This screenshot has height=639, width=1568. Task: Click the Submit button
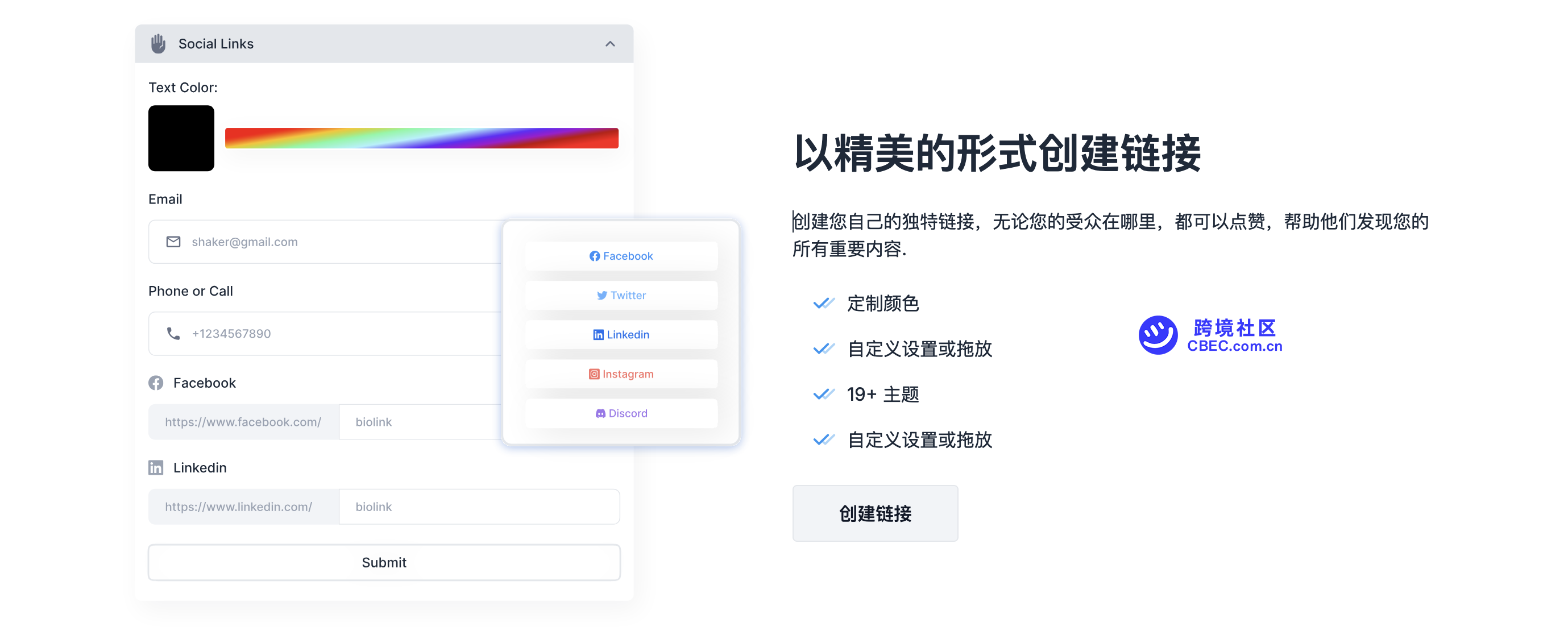384,562
